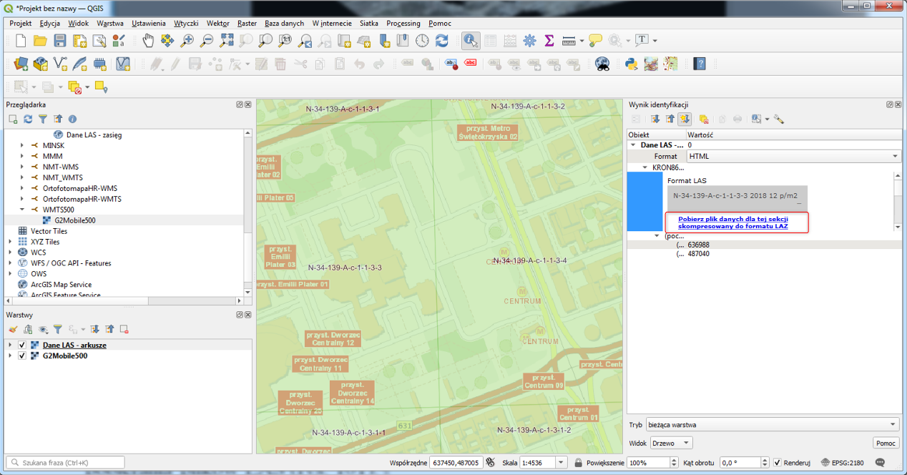Click the EPSG:2180 CRS button

(x=843, y=463)
